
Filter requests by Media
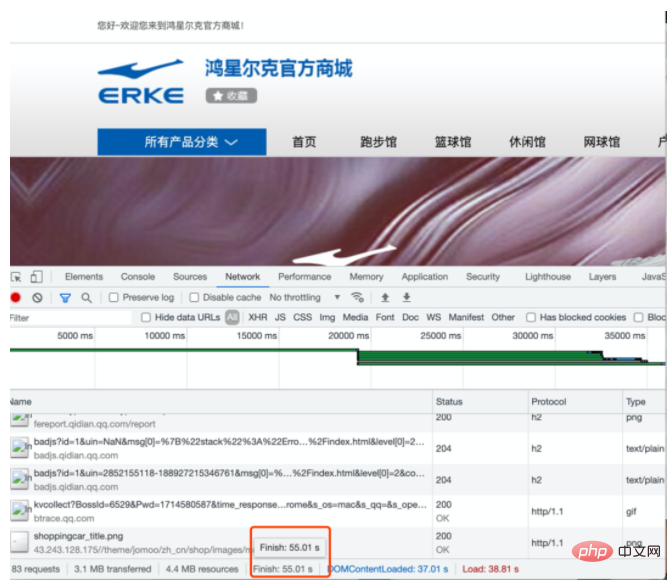pos(355,317)
